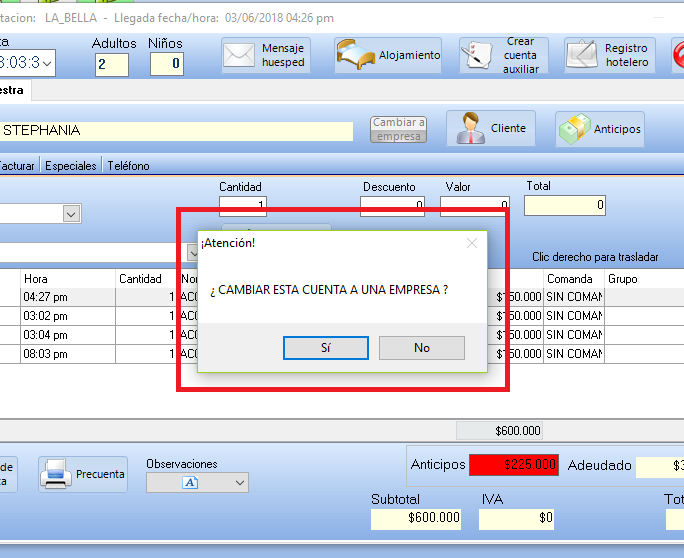Click the Crear cuenta auxiliar icon
The height and width of the screenshot is (558, 684).
coord(479,56)
